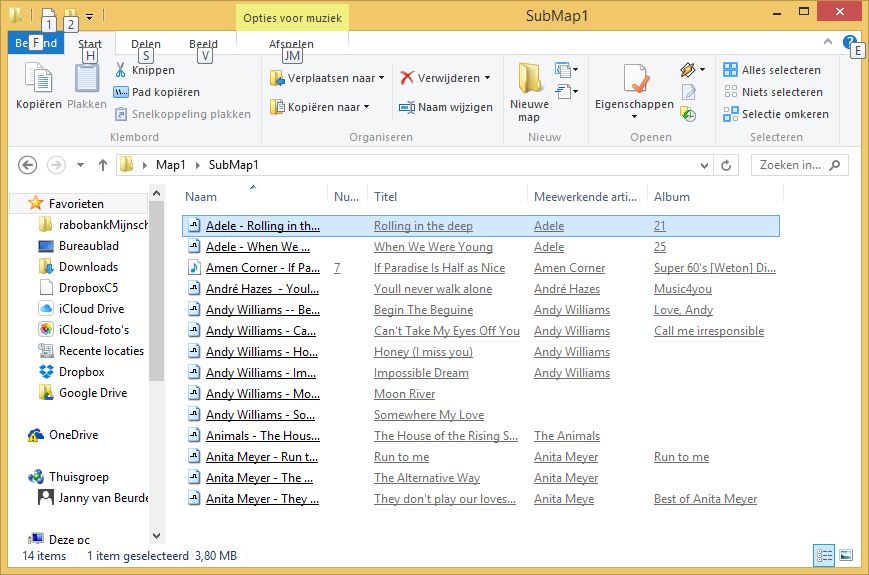
Task: Open the Bestand tab
Action: pos(35,43)
